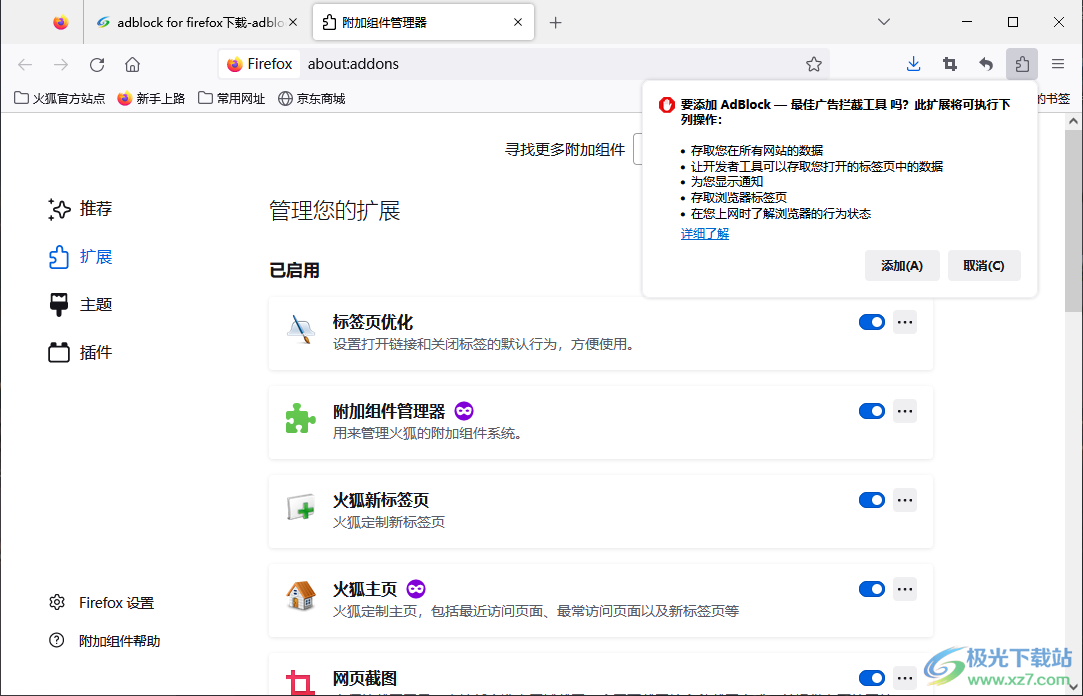
Task: Select 扩展 in the sidebar
Action: [80, 257]
